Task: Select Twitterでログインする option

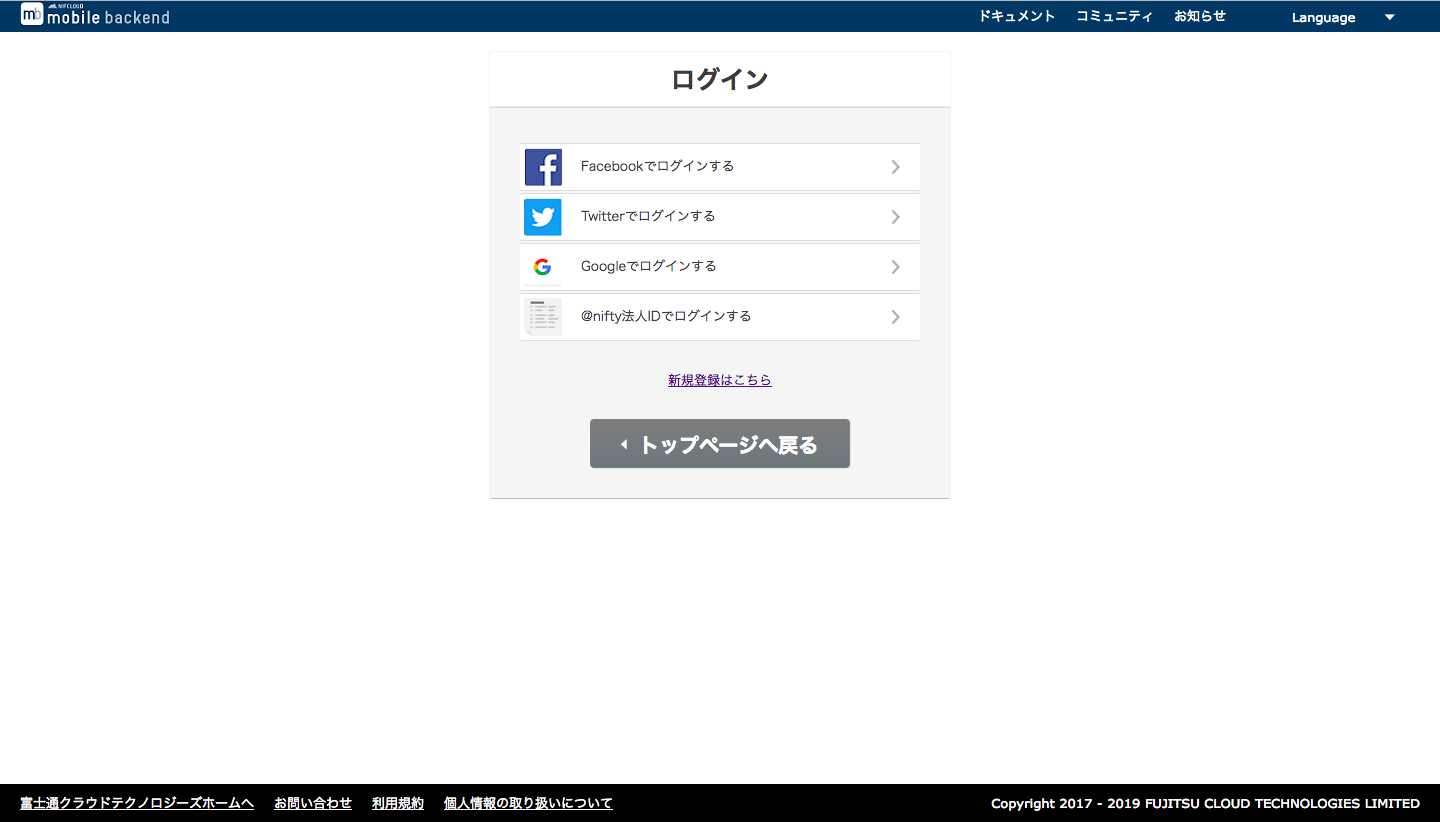Action: click(x=648, y=216)
